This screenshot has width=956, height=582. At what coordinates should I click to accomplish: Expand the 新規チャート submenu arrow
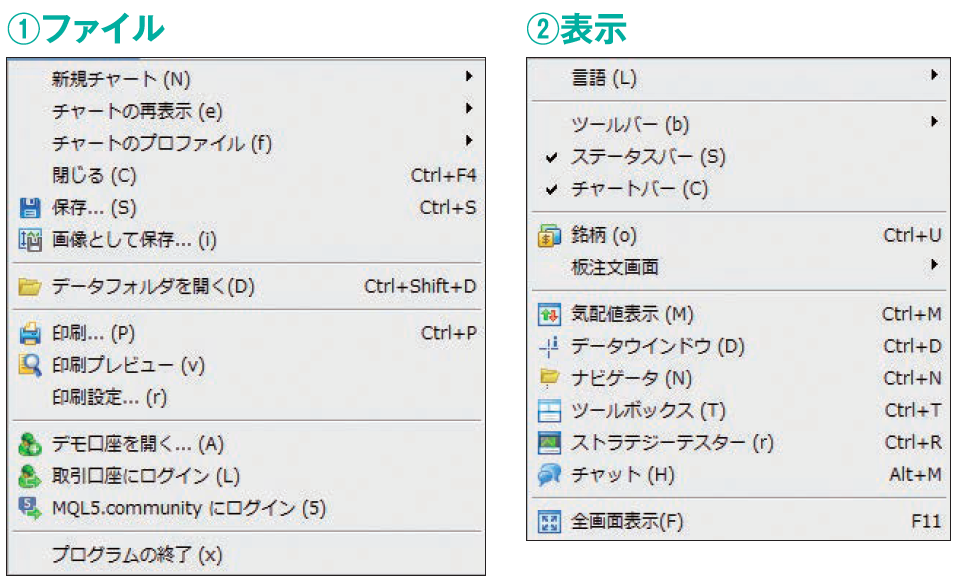tap(469, 76)
